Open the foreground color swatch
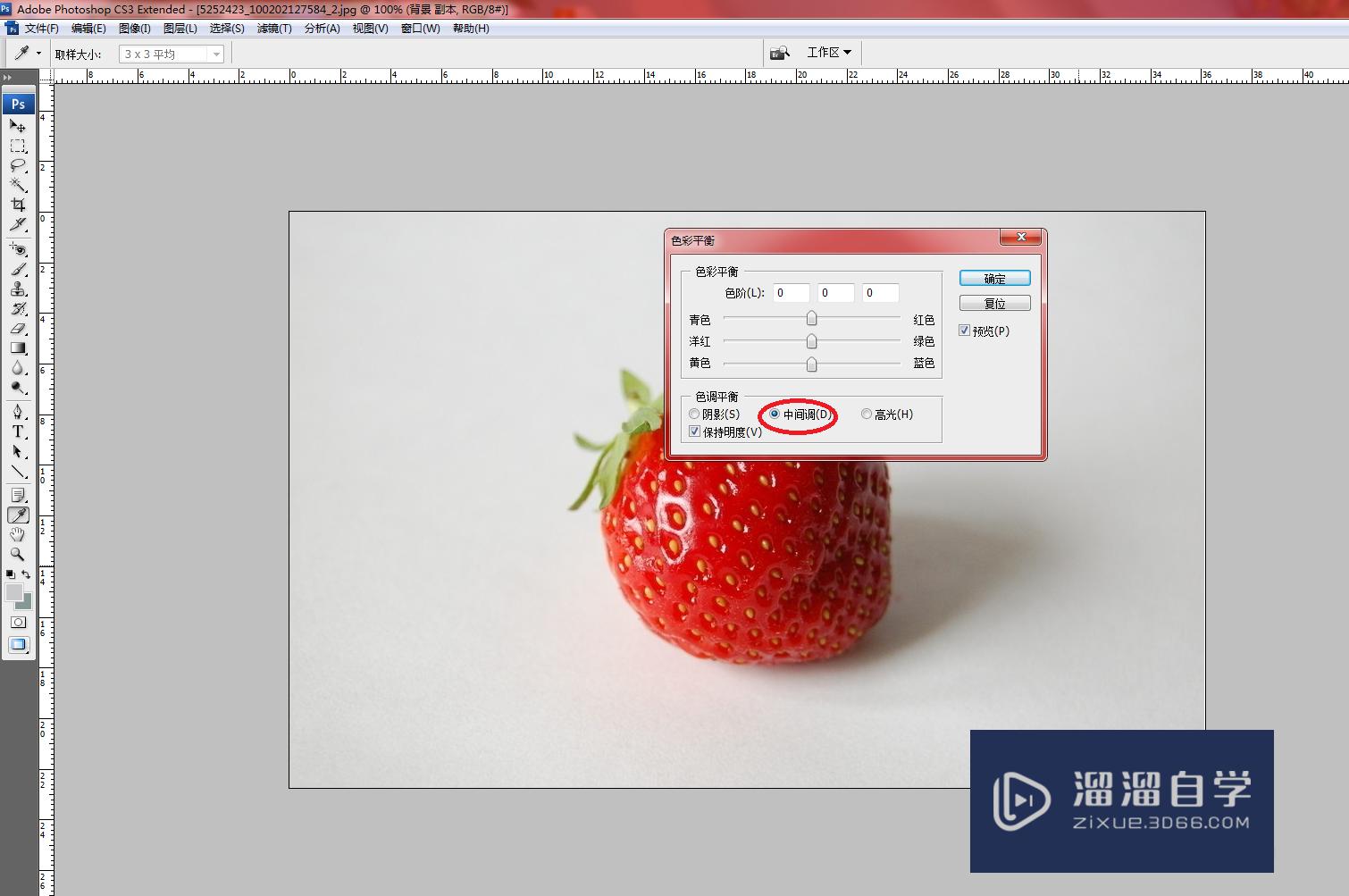 (x=13, y=592)
